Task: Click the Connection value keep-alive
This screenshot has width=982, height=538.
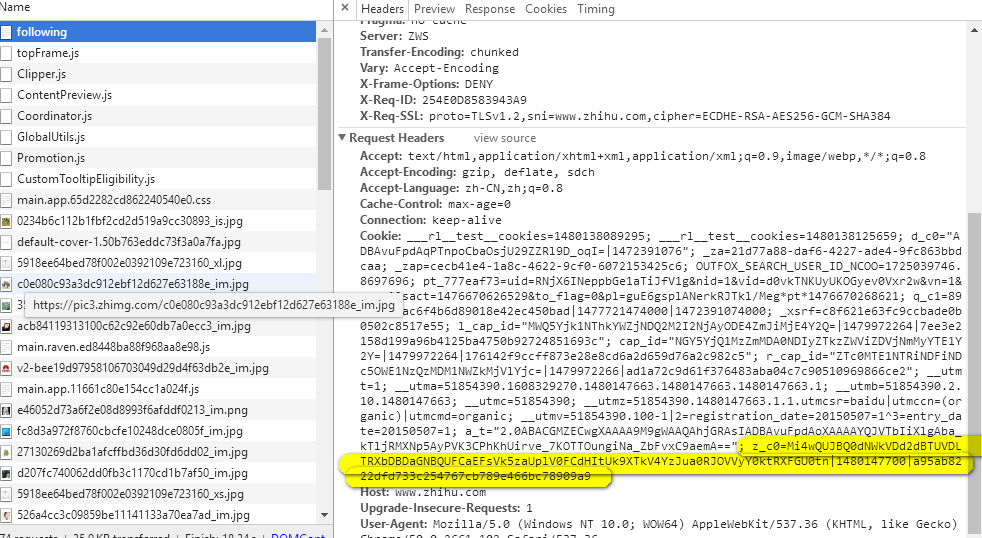Action: [467, 220]
